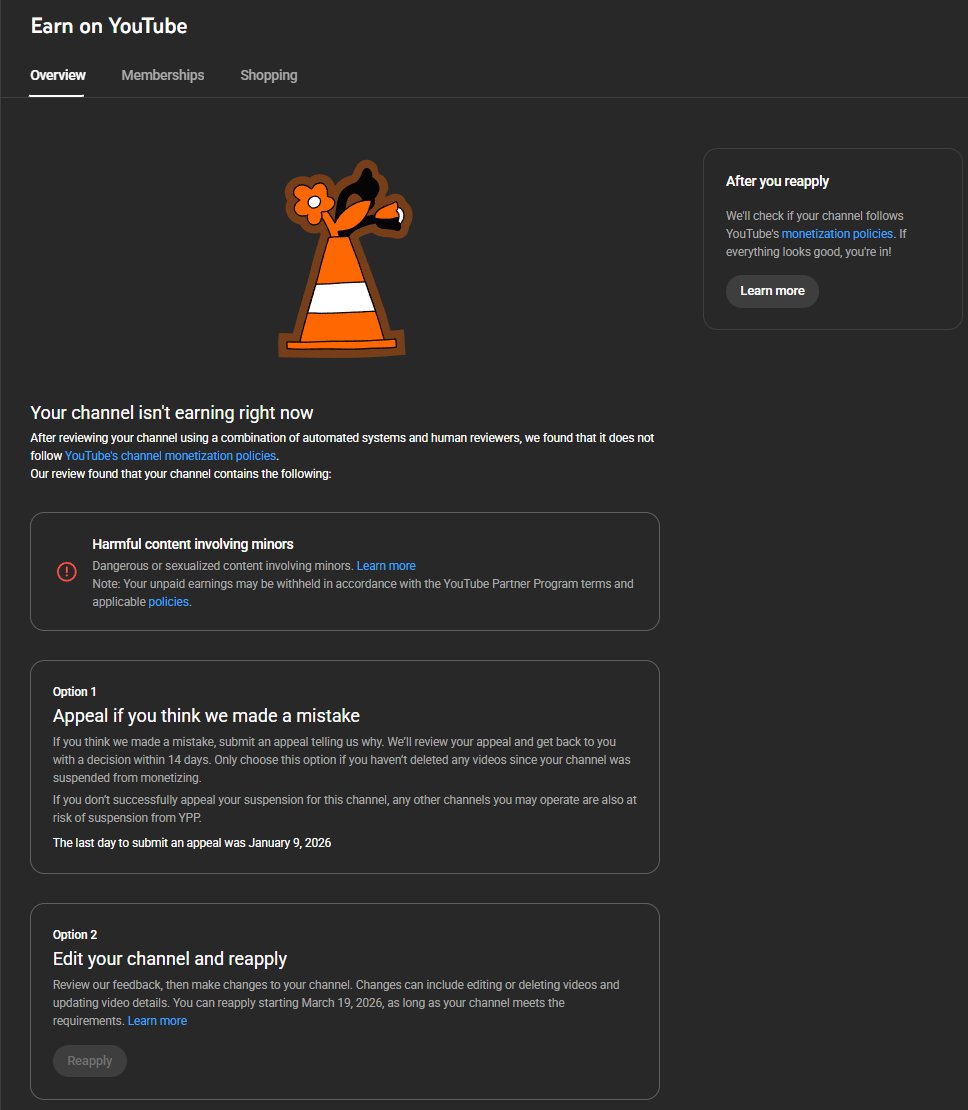The image size is (968, 1110).
Task: Click Learn more link under Harmful content involving minors
Action: pyautogui.click(x=386, y=566)
